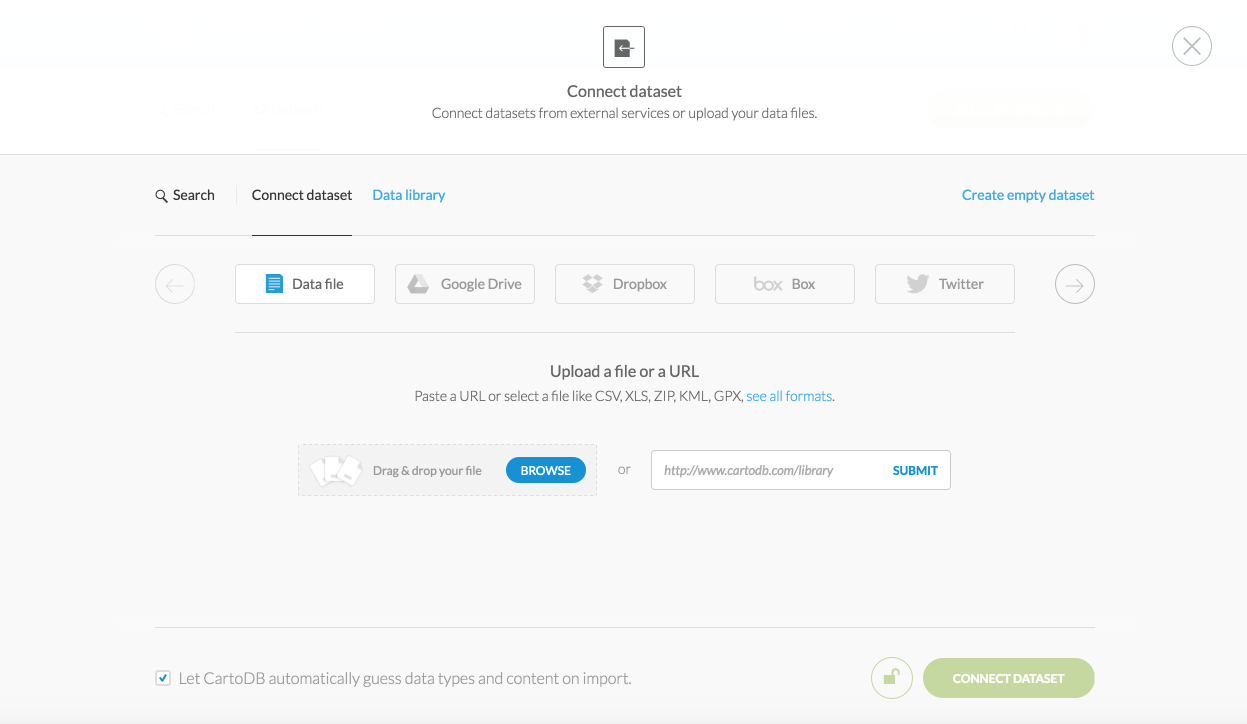Click the 'Upload a file or a URL' heading

coord(624,371)
